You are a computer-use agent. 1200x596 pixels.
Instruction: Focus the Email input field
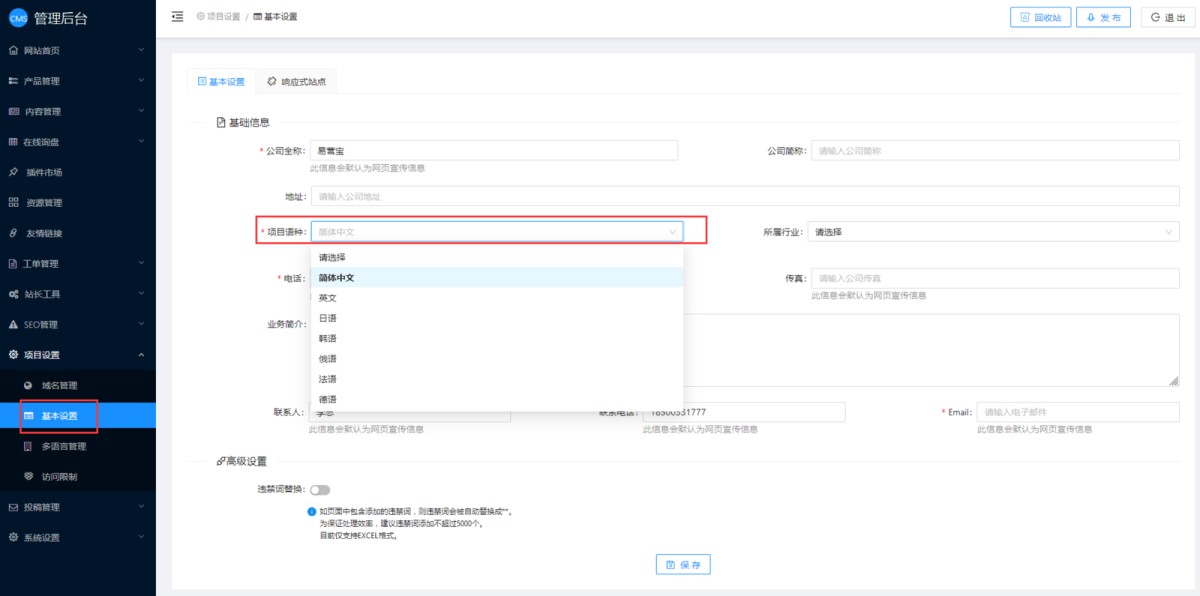pyautogui.click(x=1078, y=412)
